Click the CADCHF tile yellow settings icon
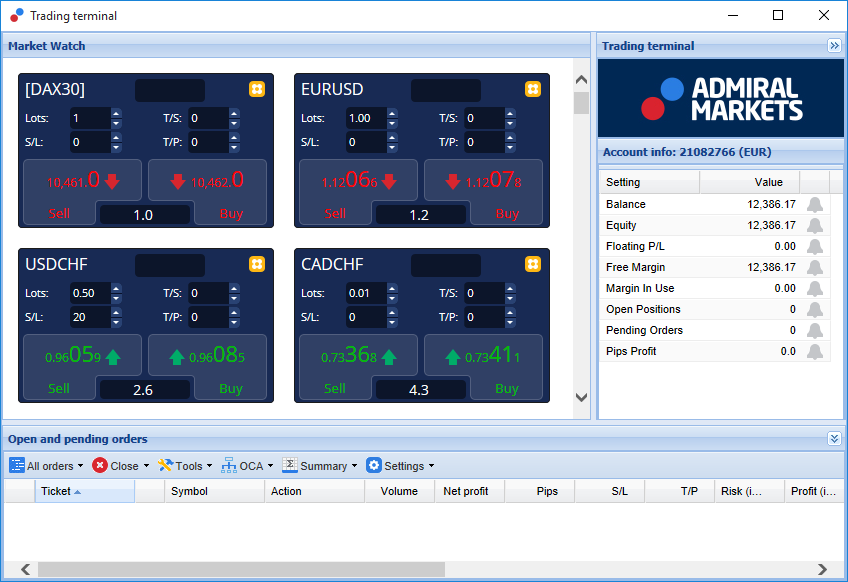Viewport: 848px width, 582px height. (x=533, y=264)
